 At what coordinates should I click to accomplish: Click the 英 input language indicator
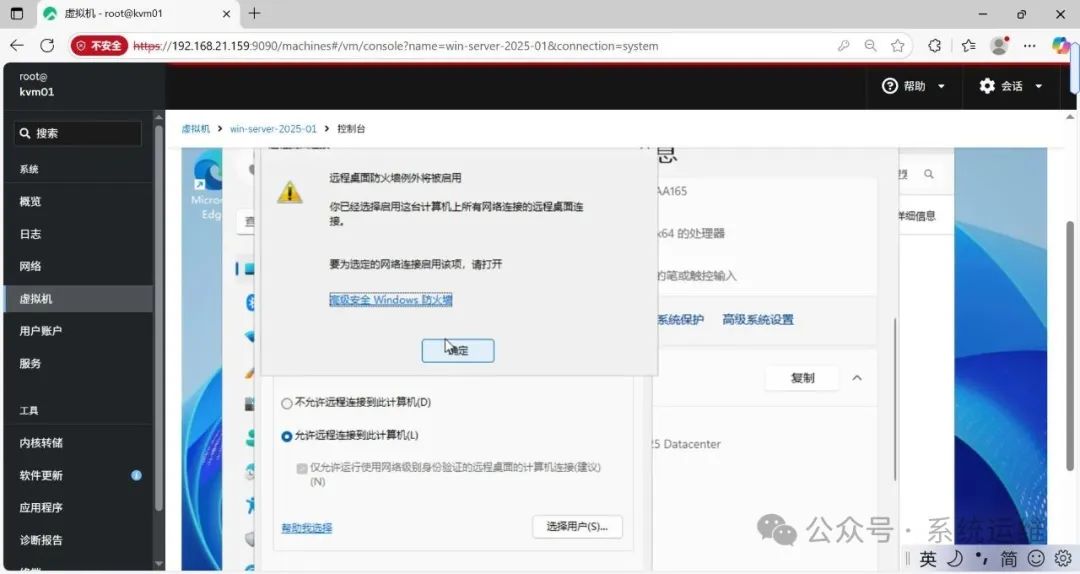(928, 558)
